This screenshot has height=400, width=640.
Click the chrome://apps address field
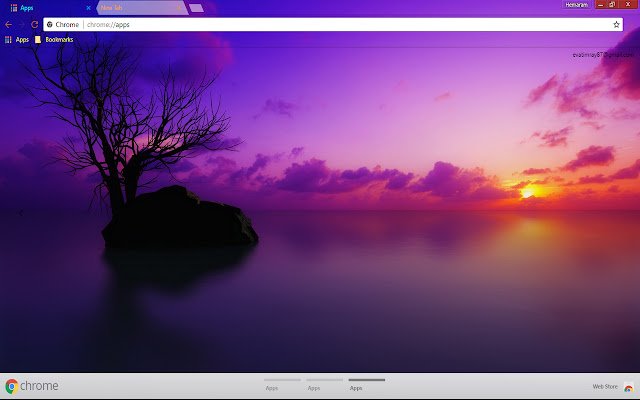(300, 23)
